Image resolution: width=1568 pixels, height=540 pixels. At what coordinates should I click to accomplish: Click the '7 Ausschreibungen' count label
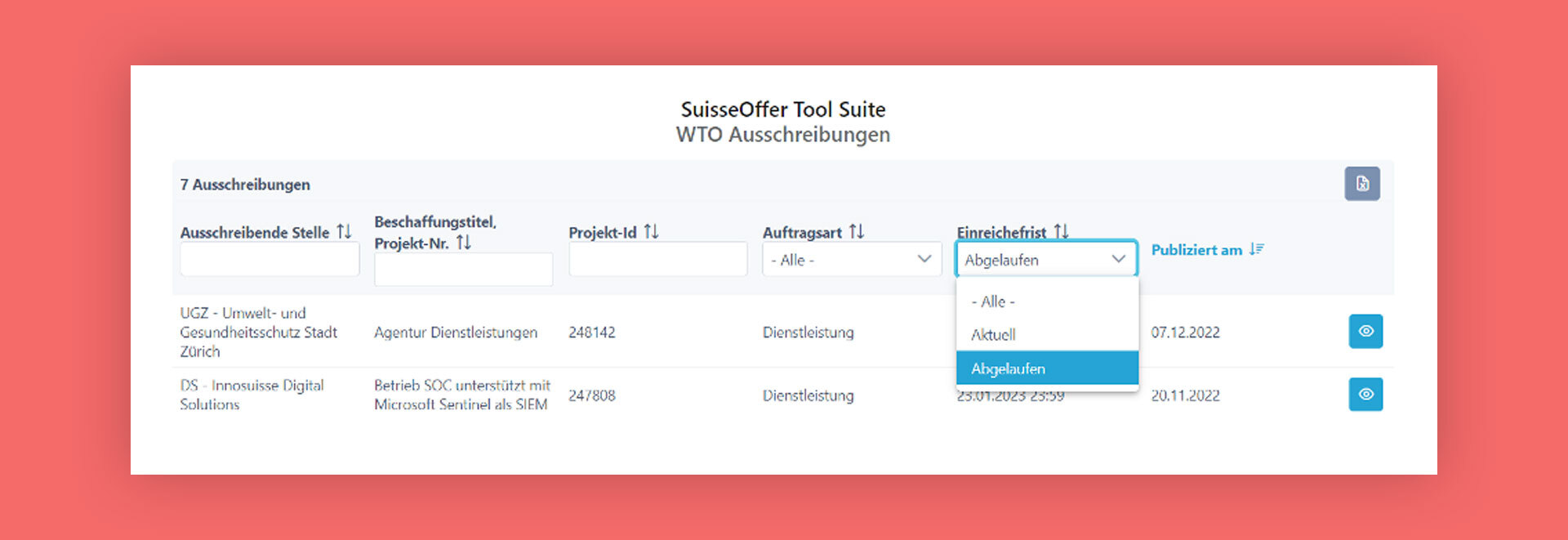pos(245,185)
